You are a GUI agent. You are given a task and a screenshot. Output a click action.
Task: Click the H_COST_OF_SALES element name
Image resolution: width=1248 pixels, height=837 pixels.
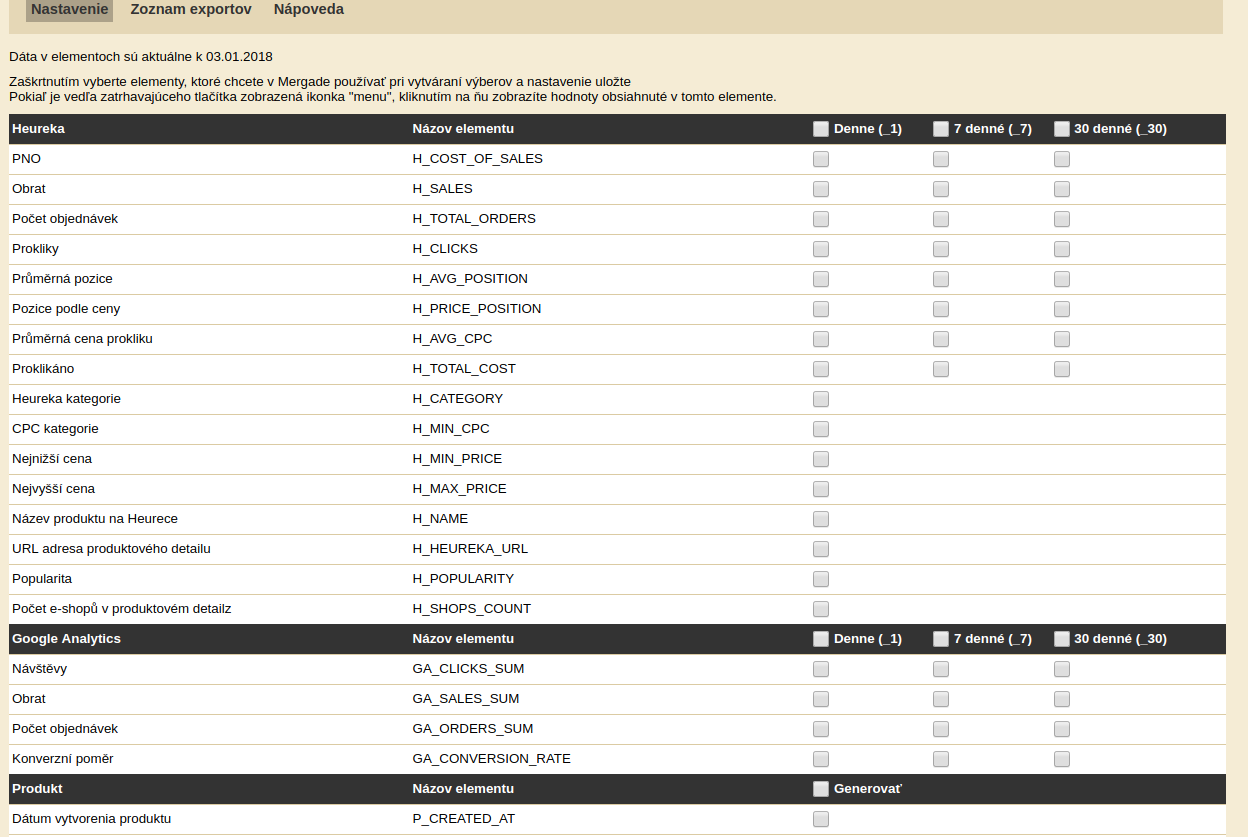click(478, 159)
